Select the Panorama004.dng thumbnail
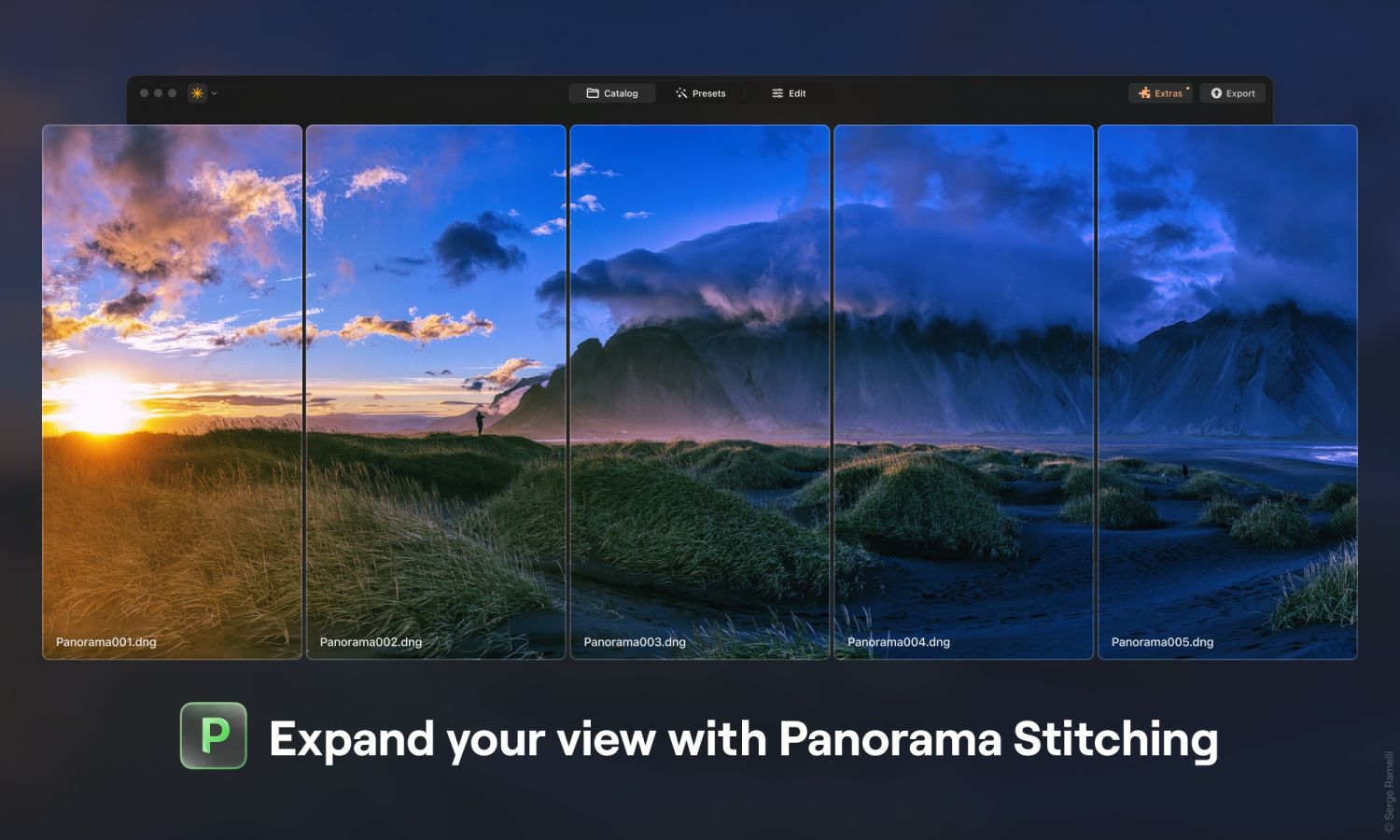1400x840 pixels. (963, 392)
